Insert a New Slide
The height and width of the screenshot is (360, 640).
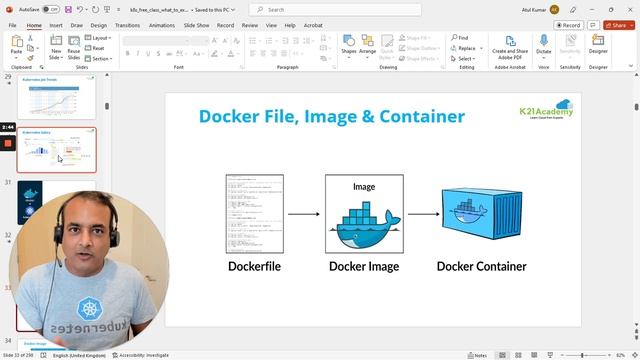point(56,47)
